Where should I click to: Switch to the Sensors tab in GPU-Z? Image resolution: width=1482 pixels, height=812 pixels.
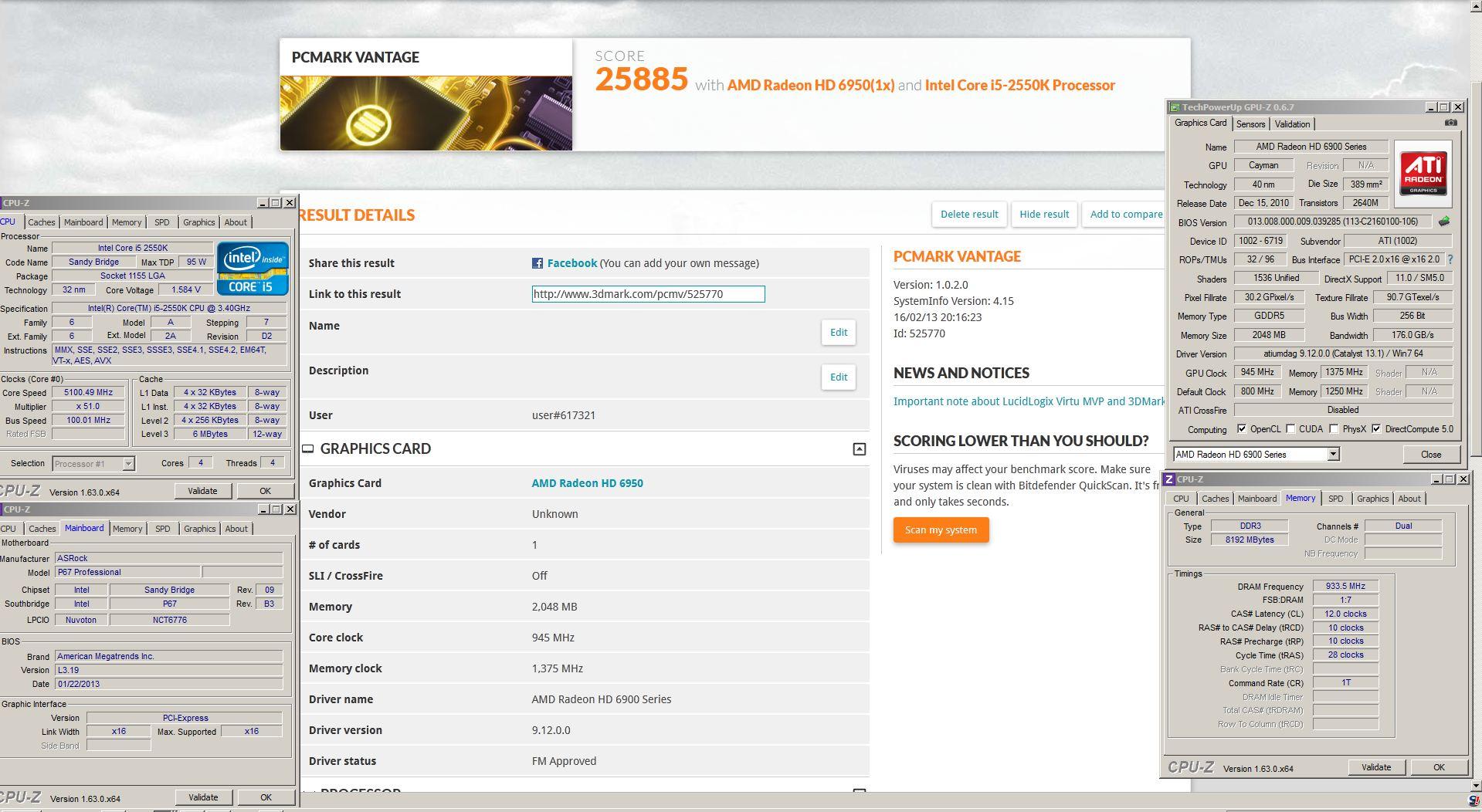tap(1250, 124)
